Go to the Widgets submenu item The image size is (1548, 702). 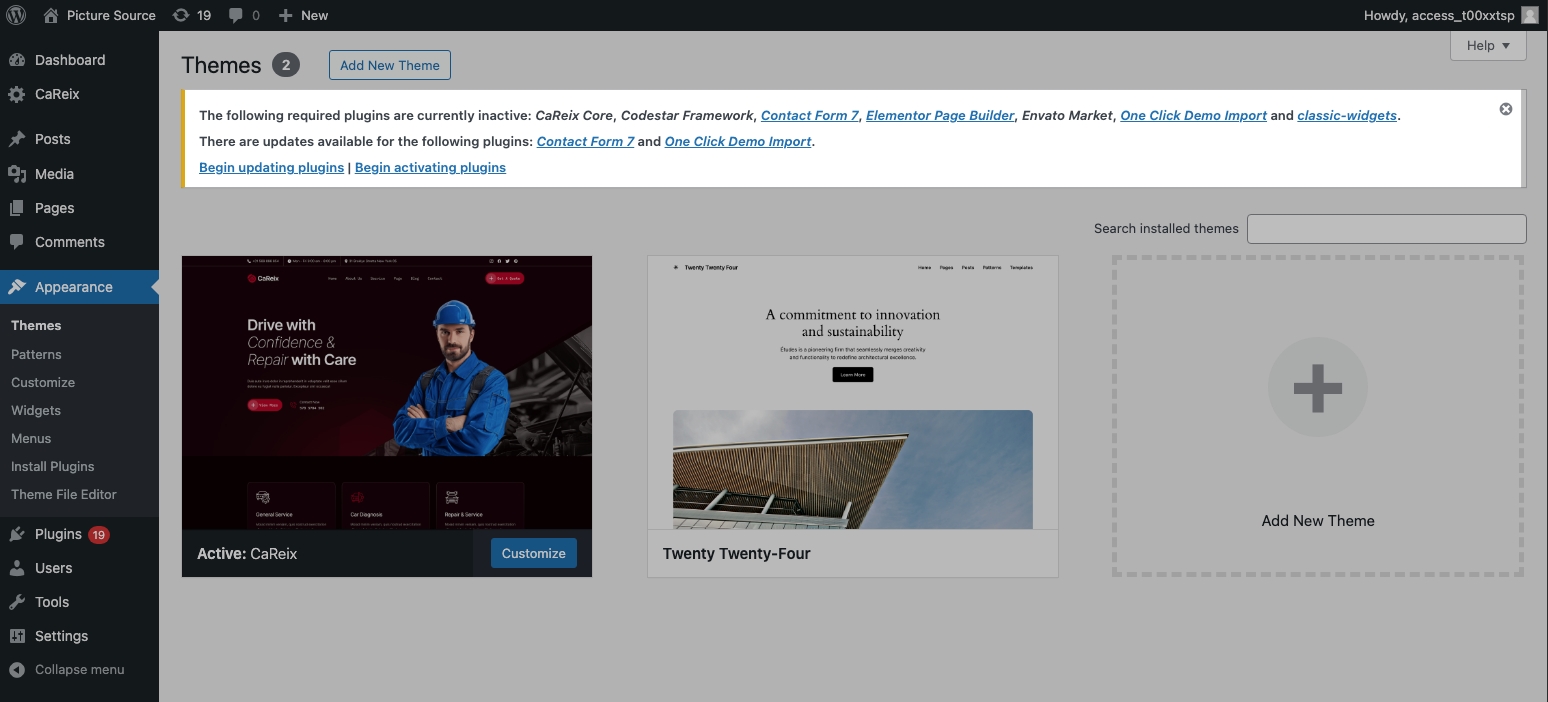pyautogui.click(x=36, y=410)
